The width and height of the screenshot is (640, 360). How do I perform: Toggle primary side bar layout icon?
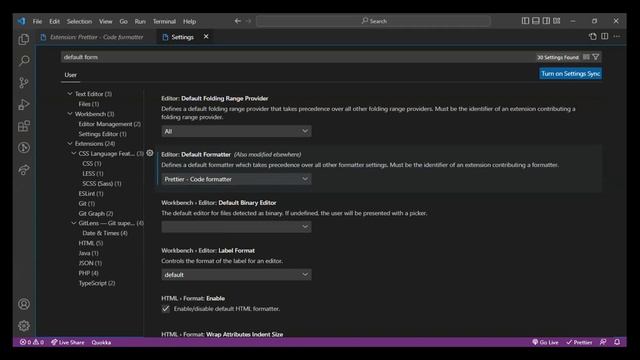point(525,21)
